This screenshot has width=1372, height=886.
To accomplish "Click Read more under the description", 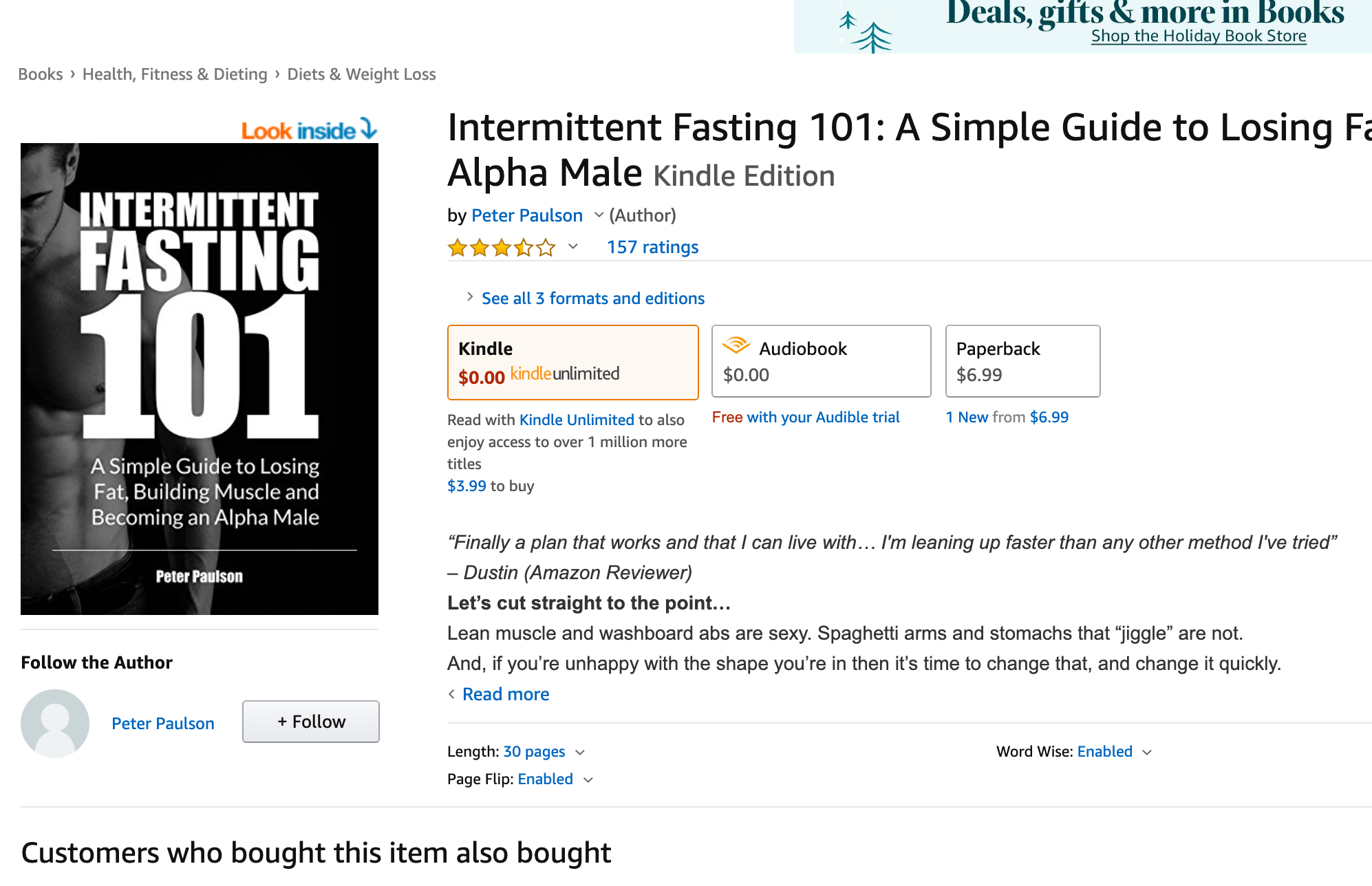I will (x=506, y=694).
